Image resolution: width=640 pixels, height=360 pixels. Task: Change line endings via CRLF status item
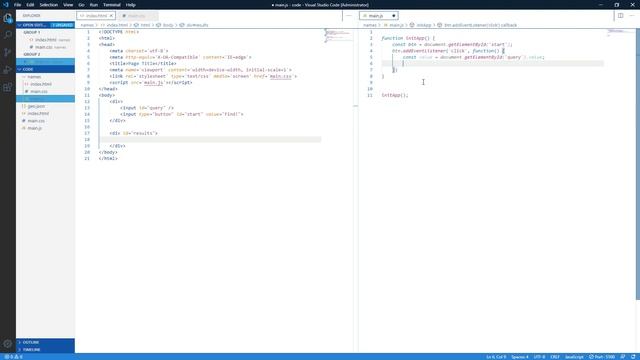click(555, 357)
